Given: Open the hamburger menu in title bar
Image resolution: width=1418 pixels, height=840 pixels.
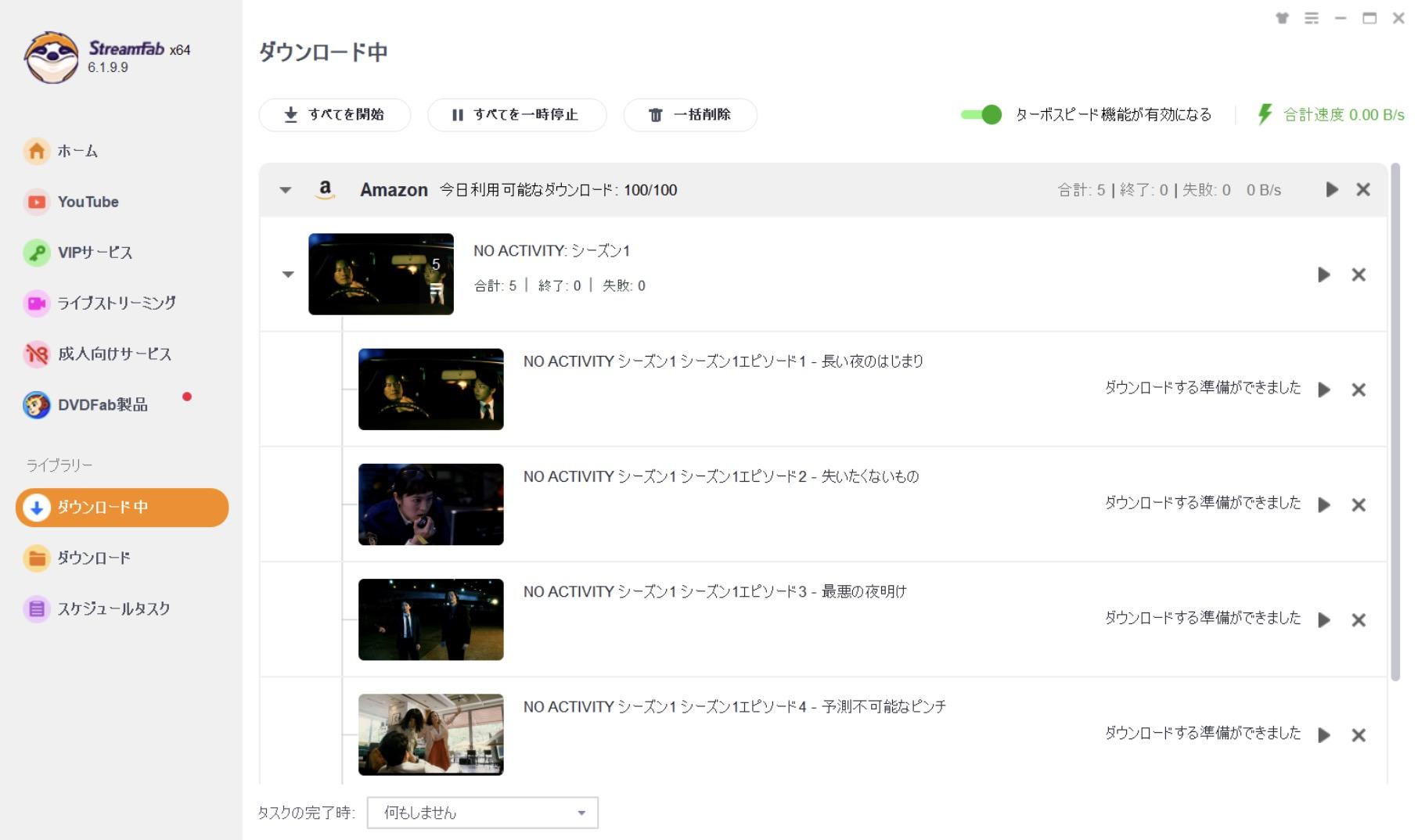Looking at the screenshot, I should click(1312, 18).
